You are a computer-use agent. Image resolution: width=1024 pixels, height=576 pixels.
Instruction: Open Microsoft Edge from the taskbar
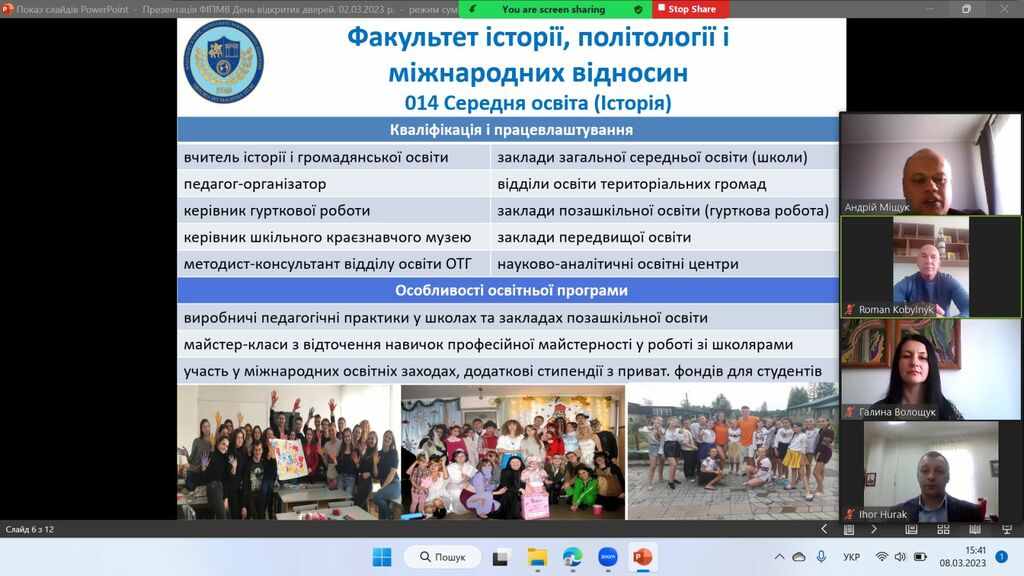(572, 557)
